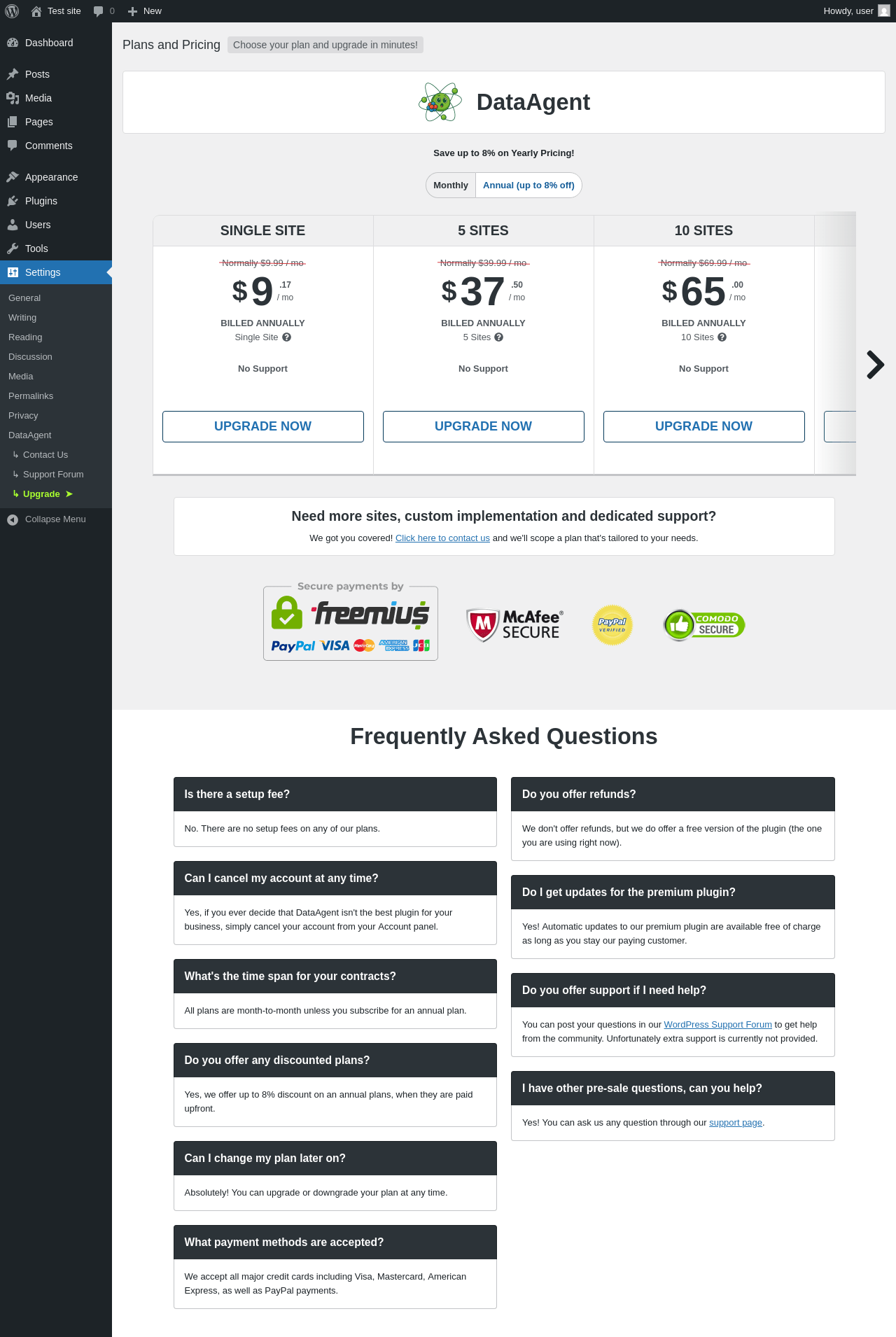Switch billing to Monthly
Screen dimensions: 896x1337
451,185
